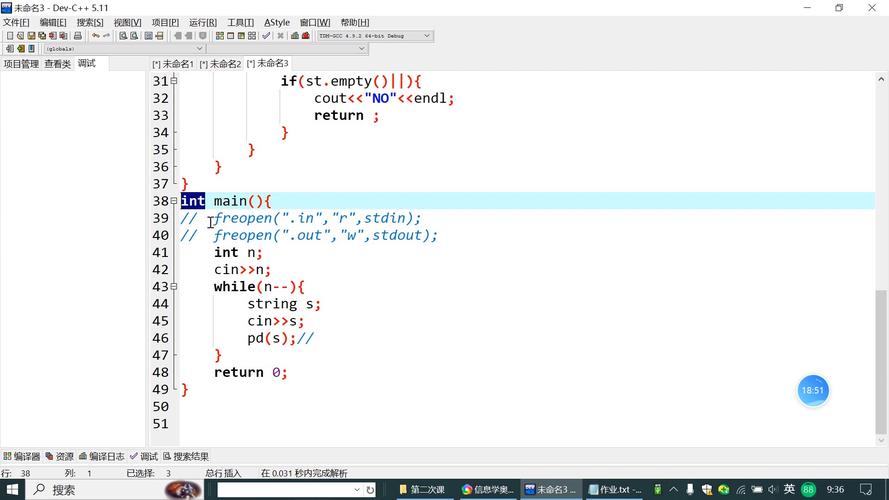Open the AStyle menu
The image size is (889, 500).
(277, 22)
